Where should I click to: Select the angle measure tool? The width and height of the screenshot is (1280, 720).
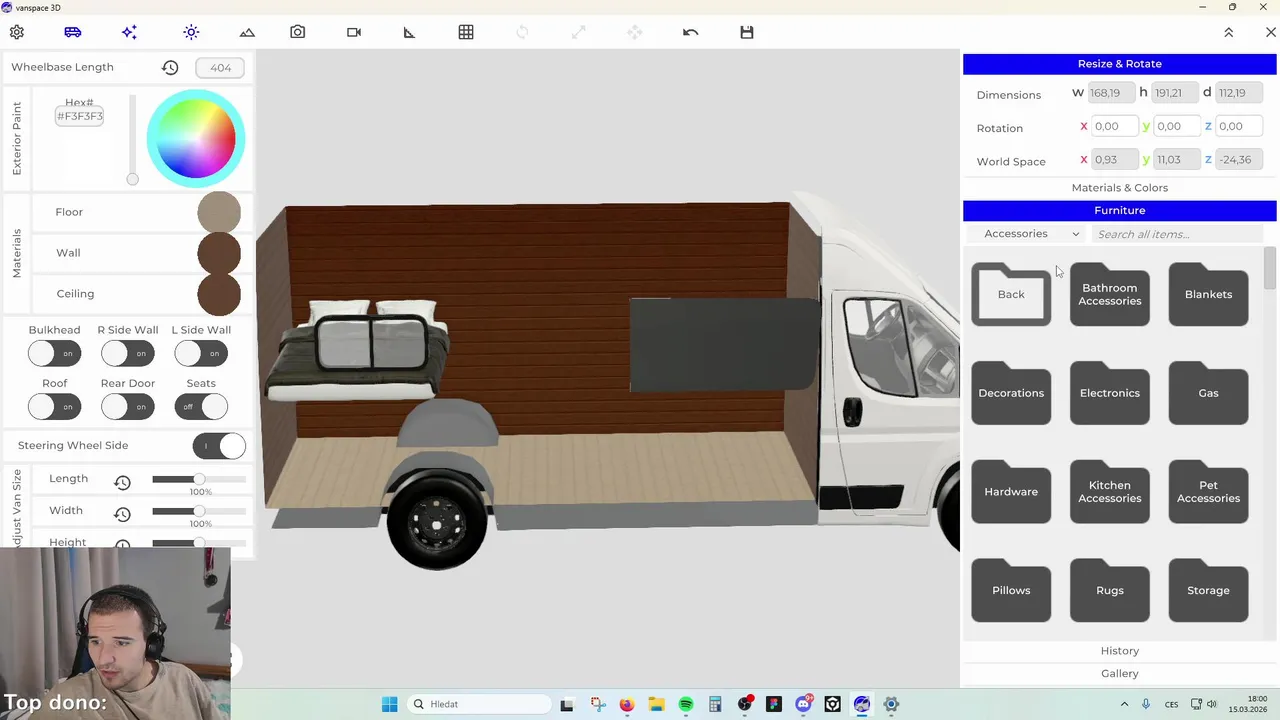[x=409, y=32]
